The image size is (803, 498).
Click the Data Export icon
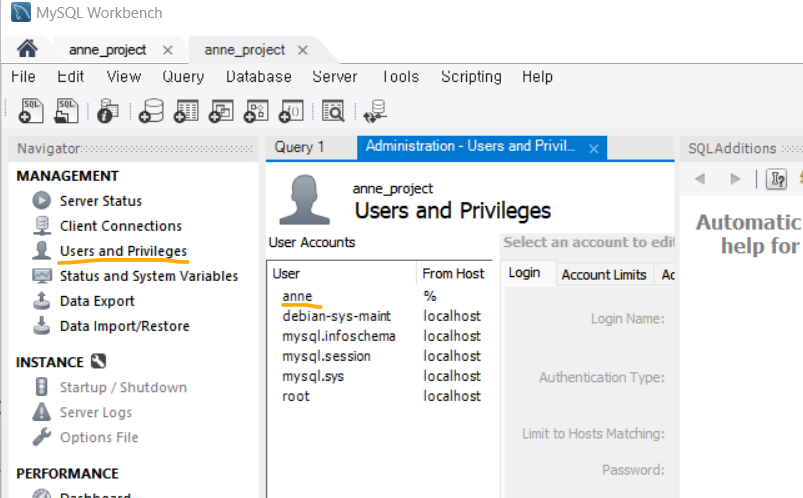(x=41, y=301)
